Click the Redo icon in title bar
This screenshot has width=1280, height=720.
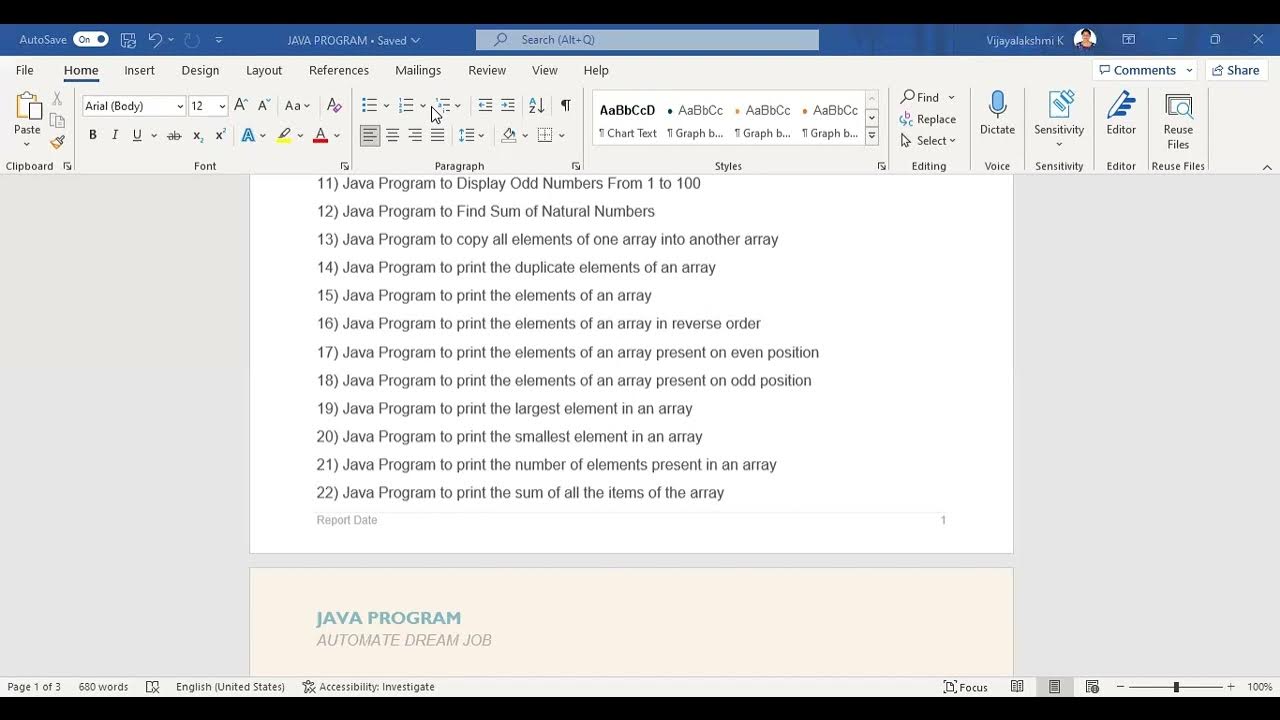click(x=192, y=40)
